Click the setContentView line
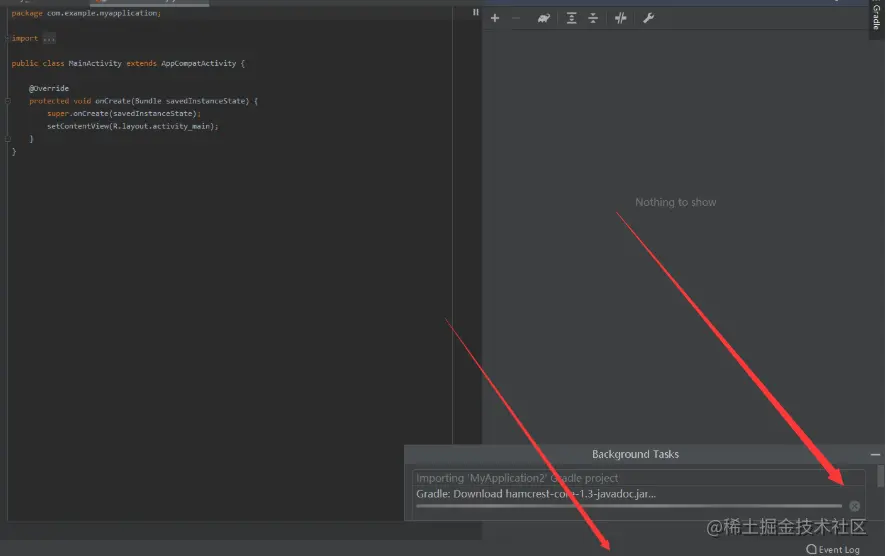 [x=132, y=126]
